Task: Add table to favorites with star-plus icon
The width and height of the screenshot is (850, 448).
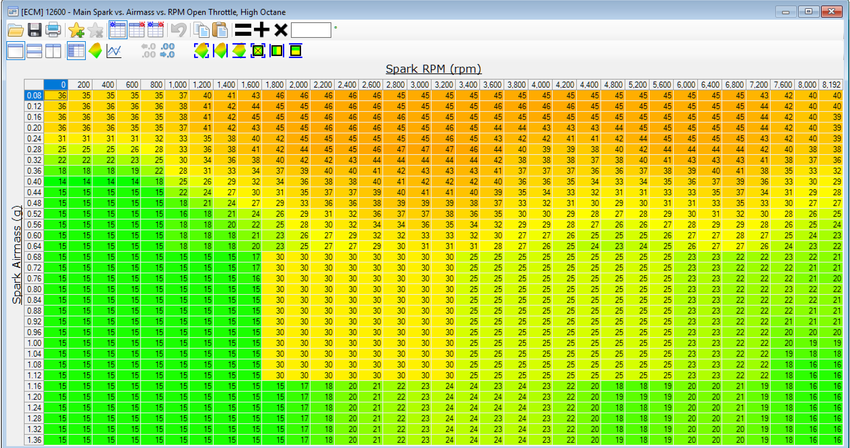Action: (77, 30)
